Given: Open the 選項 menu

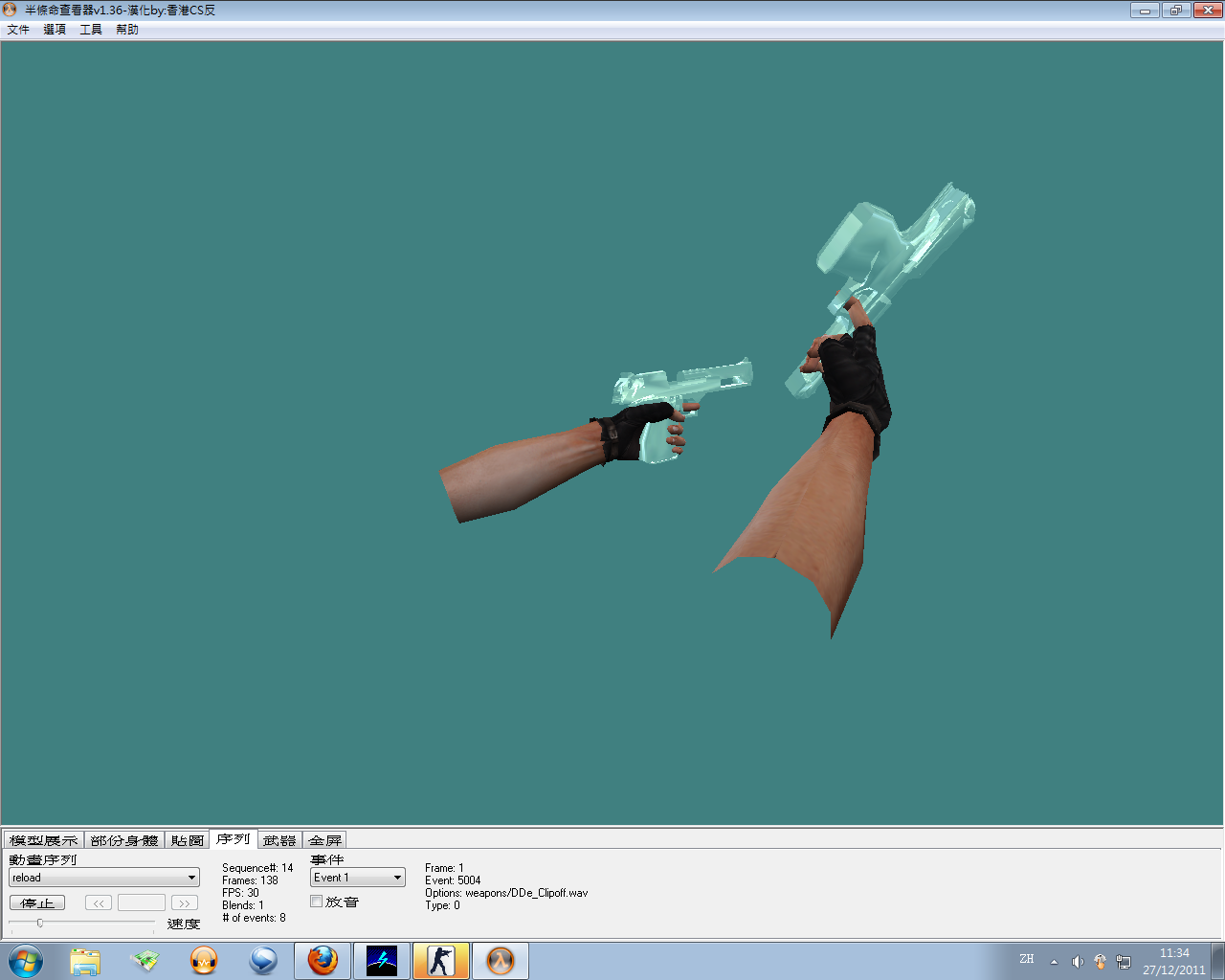Looking at the screenshot, I should click(x=55, y=30).
